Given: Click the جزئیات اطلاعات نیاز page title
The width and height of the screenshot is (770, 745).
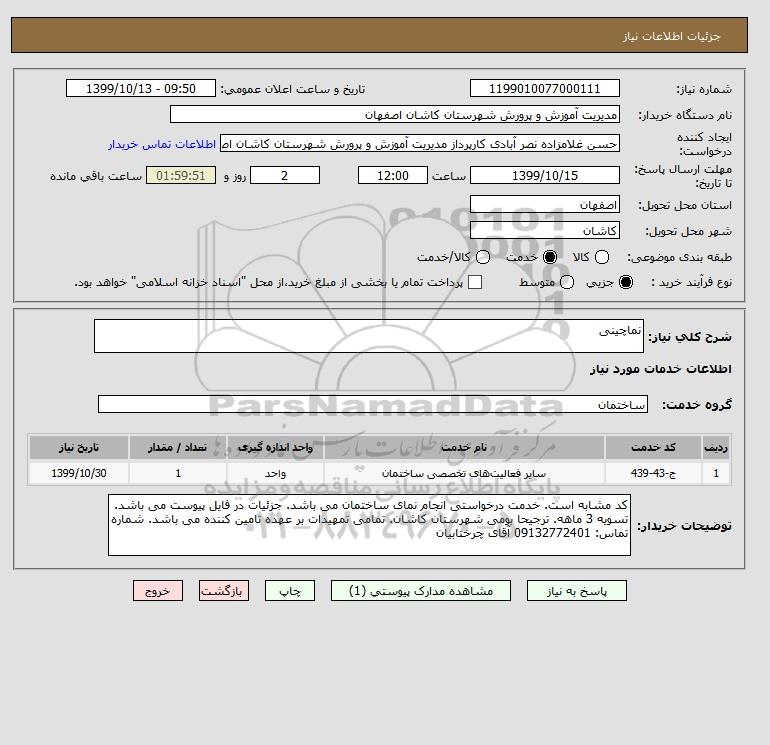Looking at the screenshot, I should pos(671,36).
